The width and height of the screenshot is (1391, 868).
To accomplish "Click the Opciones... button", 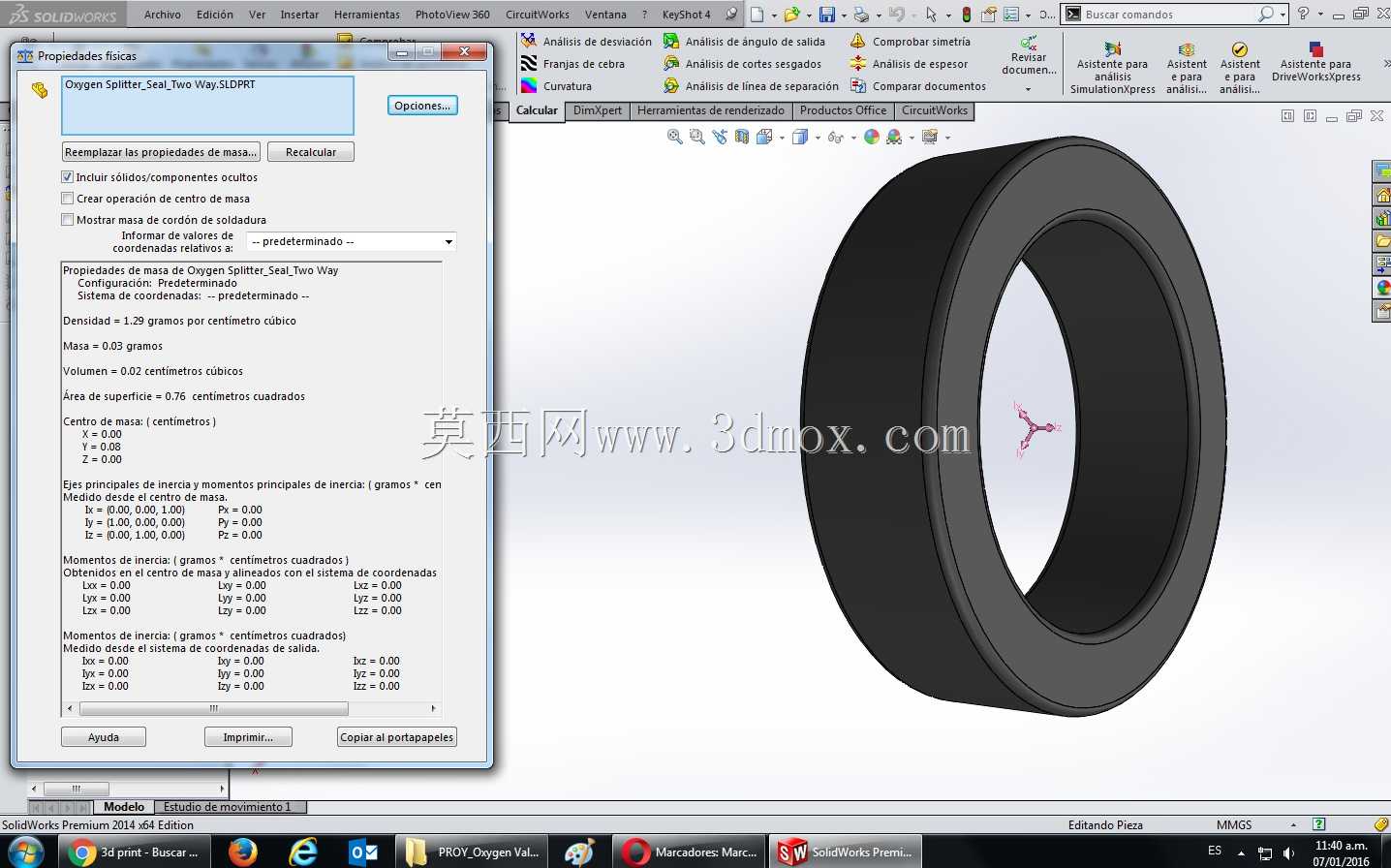I will tap(422, 106).
